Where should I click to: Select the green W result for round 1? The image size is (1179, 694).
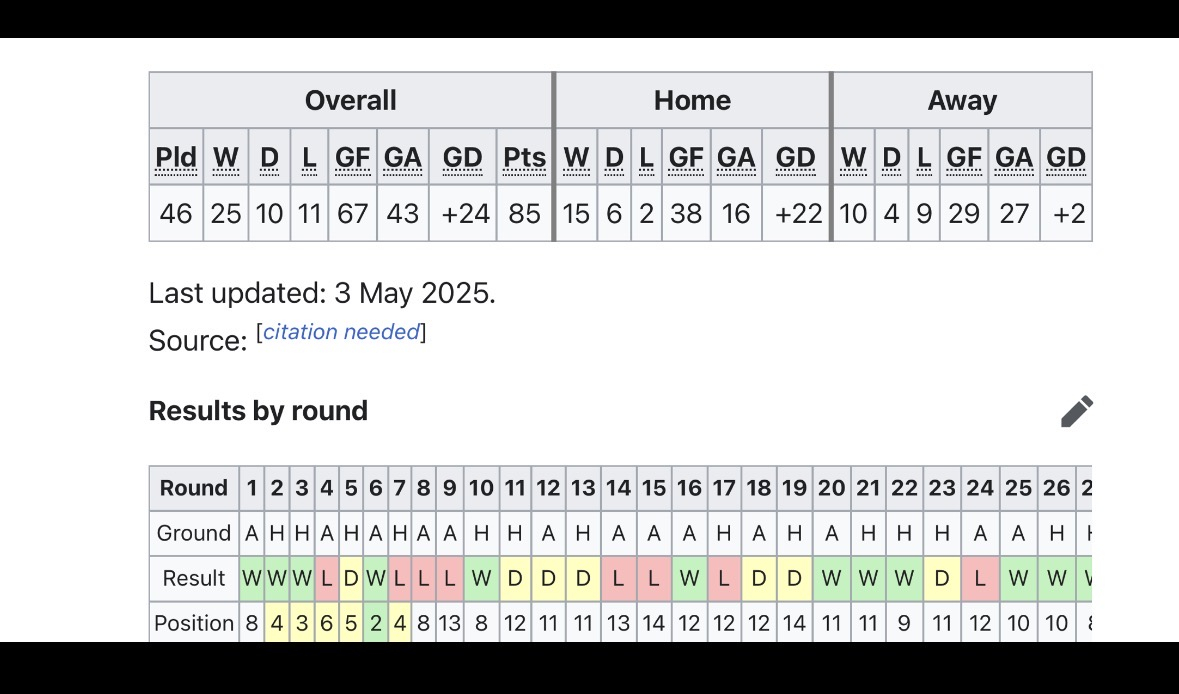(x=252, y=578)
